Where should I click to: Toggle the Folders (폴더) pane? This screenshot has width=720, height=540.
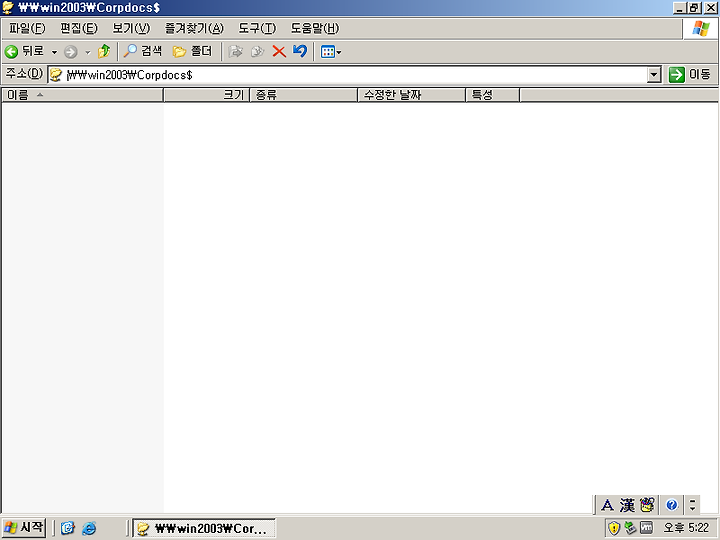point(192,51)
